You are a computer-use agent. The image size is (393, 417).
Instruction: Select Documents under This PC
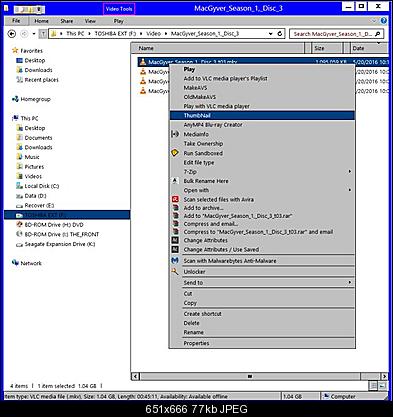tap(38, 138)
